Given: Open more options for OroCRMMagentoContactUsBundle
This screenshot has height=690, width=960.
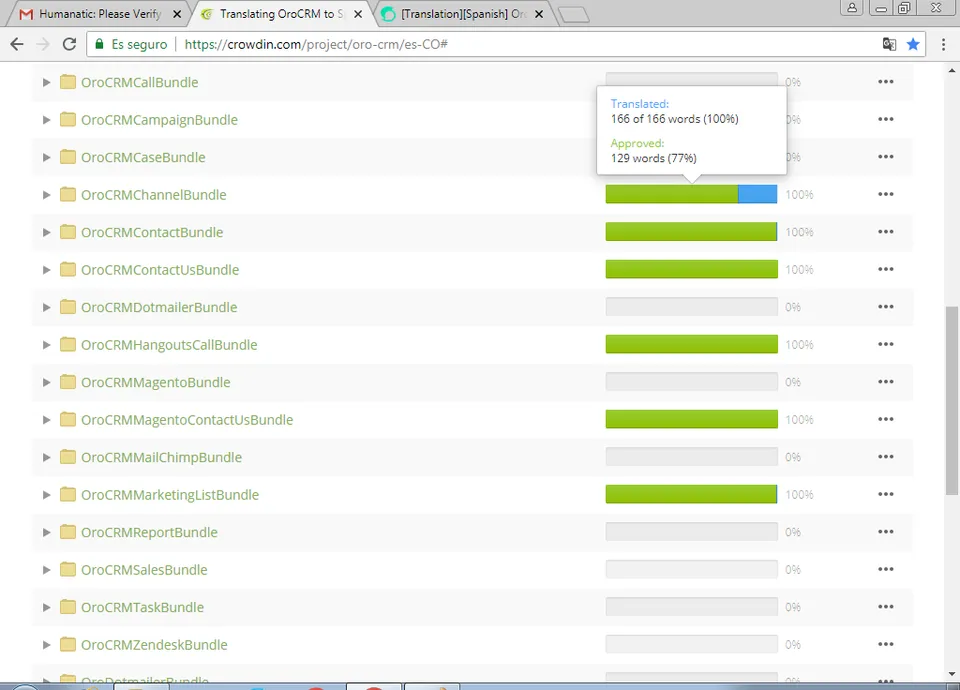Looking at the screenshot, I should [x=885, y=419].
